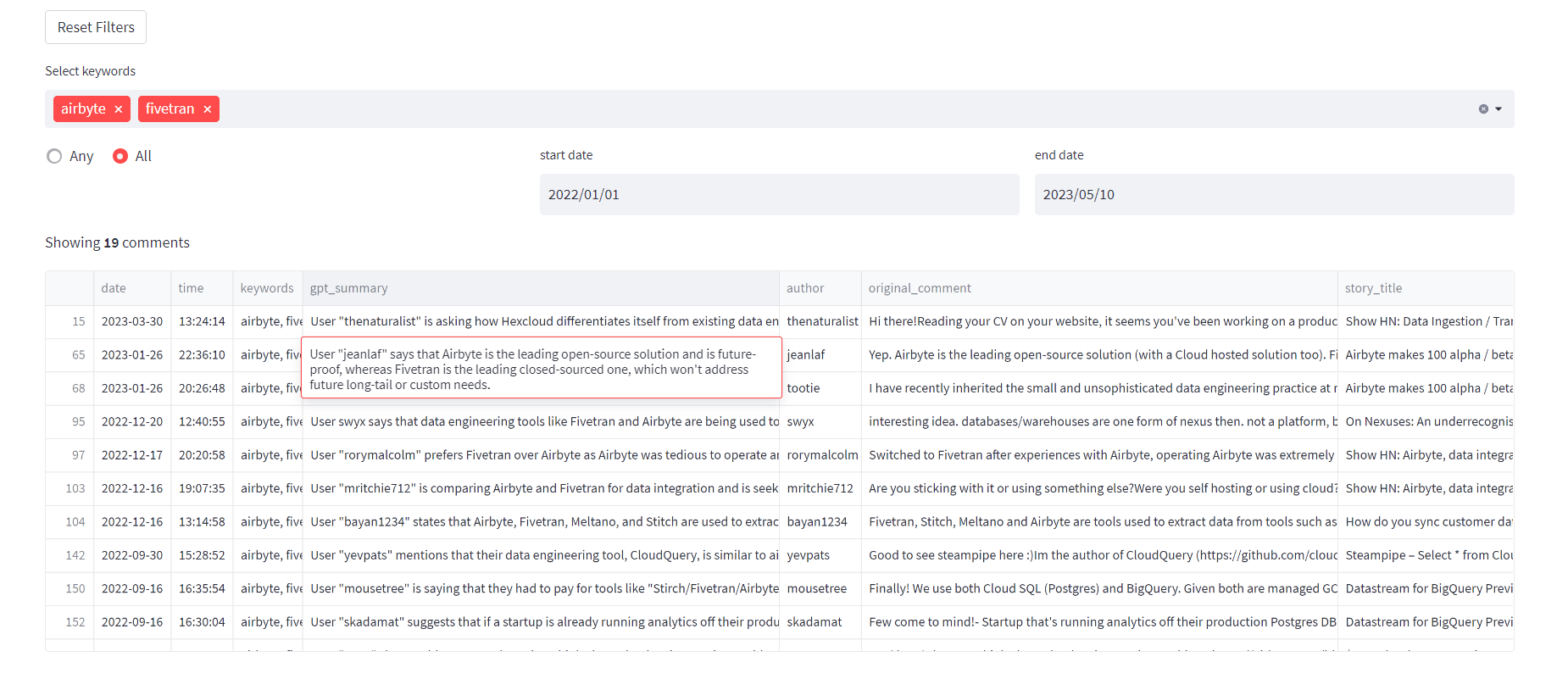The image size is (1568, 679).
Task: Click time cell 13:24:14
Action: [x=202, y=321]
